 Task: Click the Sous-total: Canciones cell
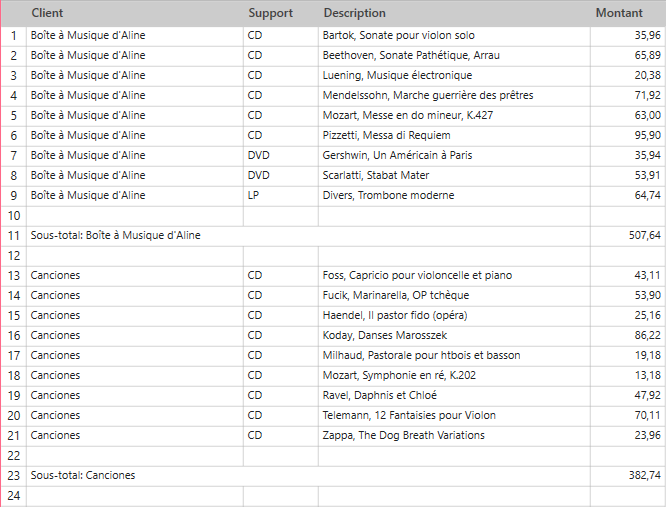83,475
